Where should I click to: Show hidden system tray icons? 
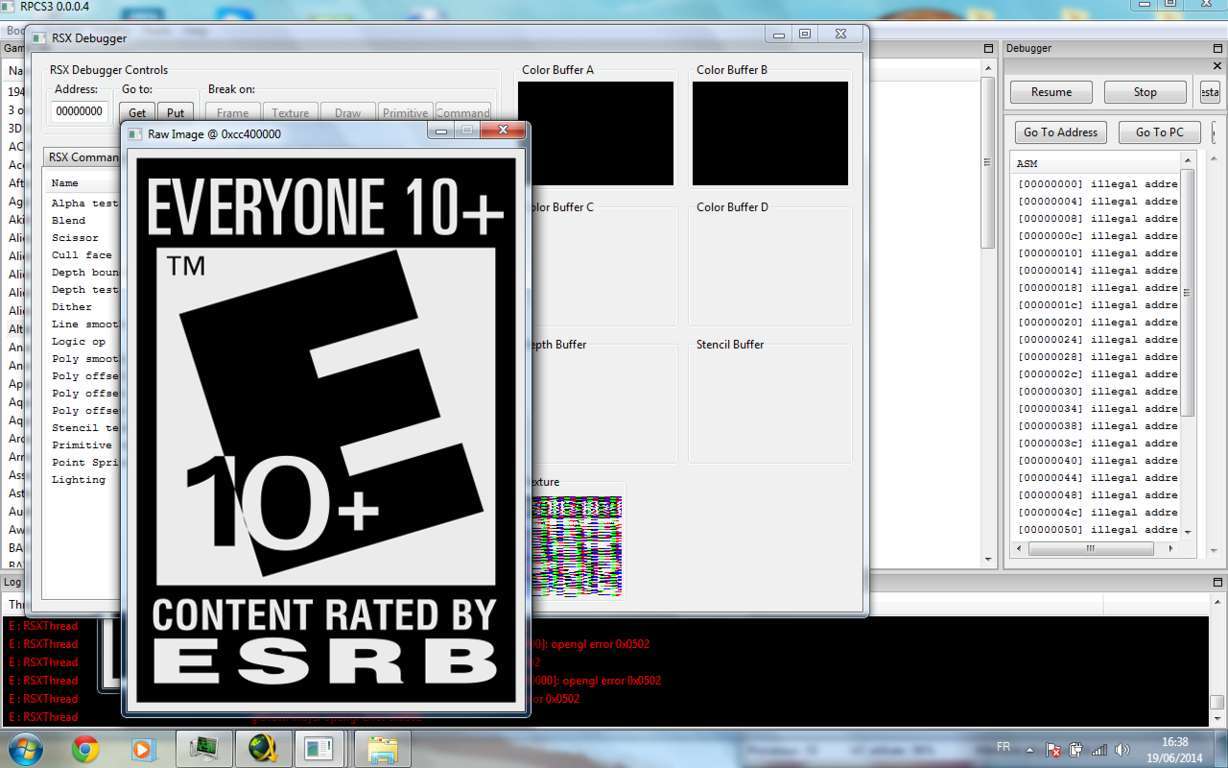[1030, 749]
